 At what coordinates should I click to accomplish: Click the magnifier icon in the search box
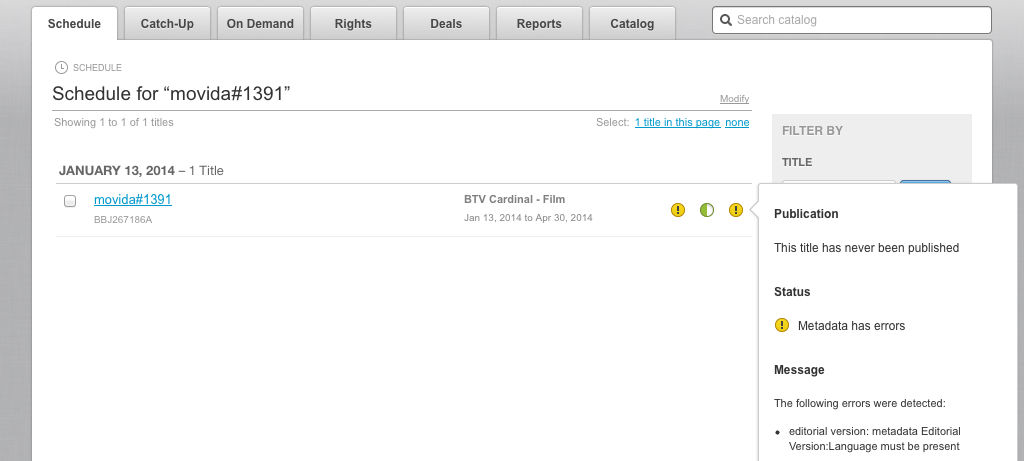pos(725,20)
